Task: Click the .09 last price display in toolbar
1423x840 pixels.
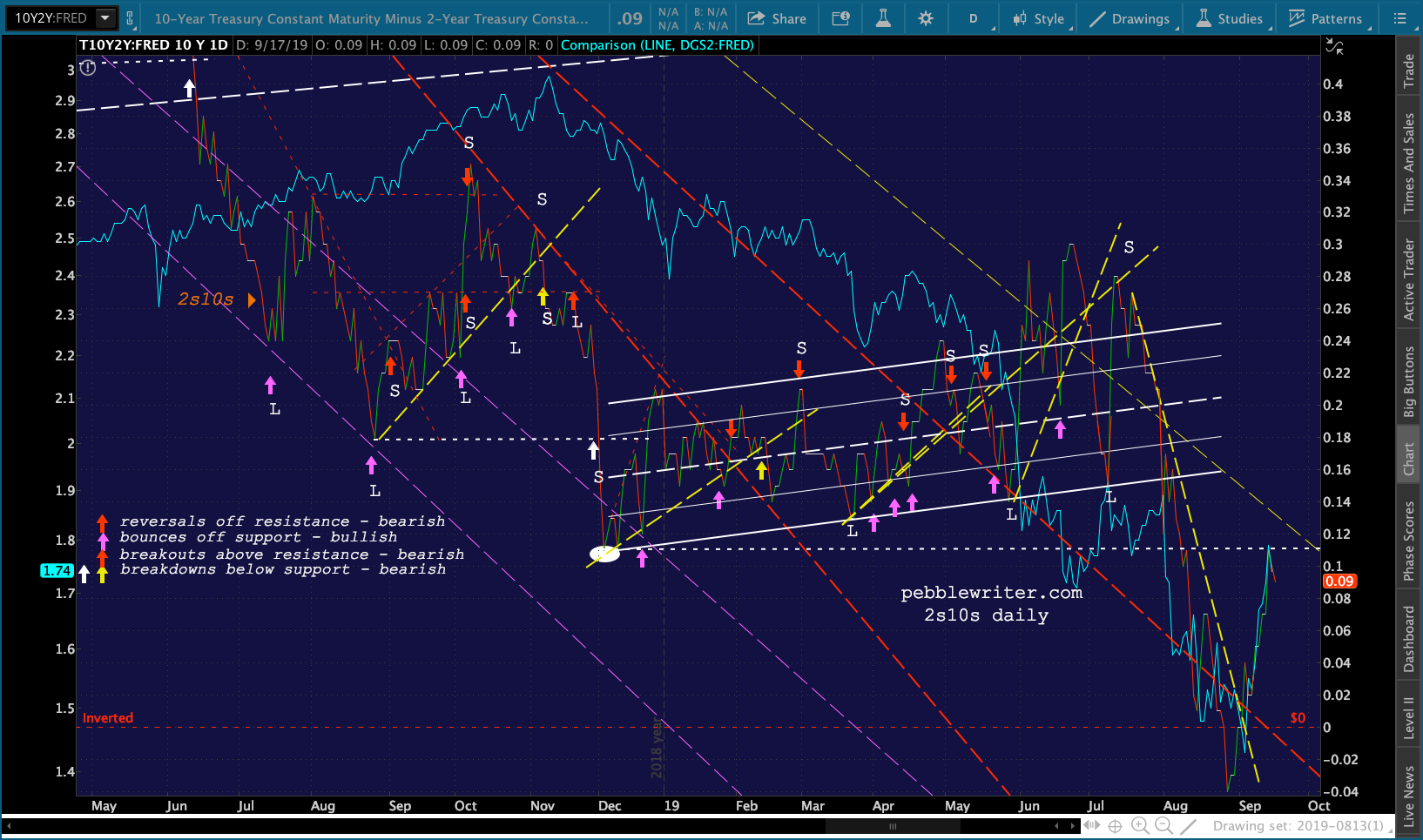Action: [x=631, y=18]
